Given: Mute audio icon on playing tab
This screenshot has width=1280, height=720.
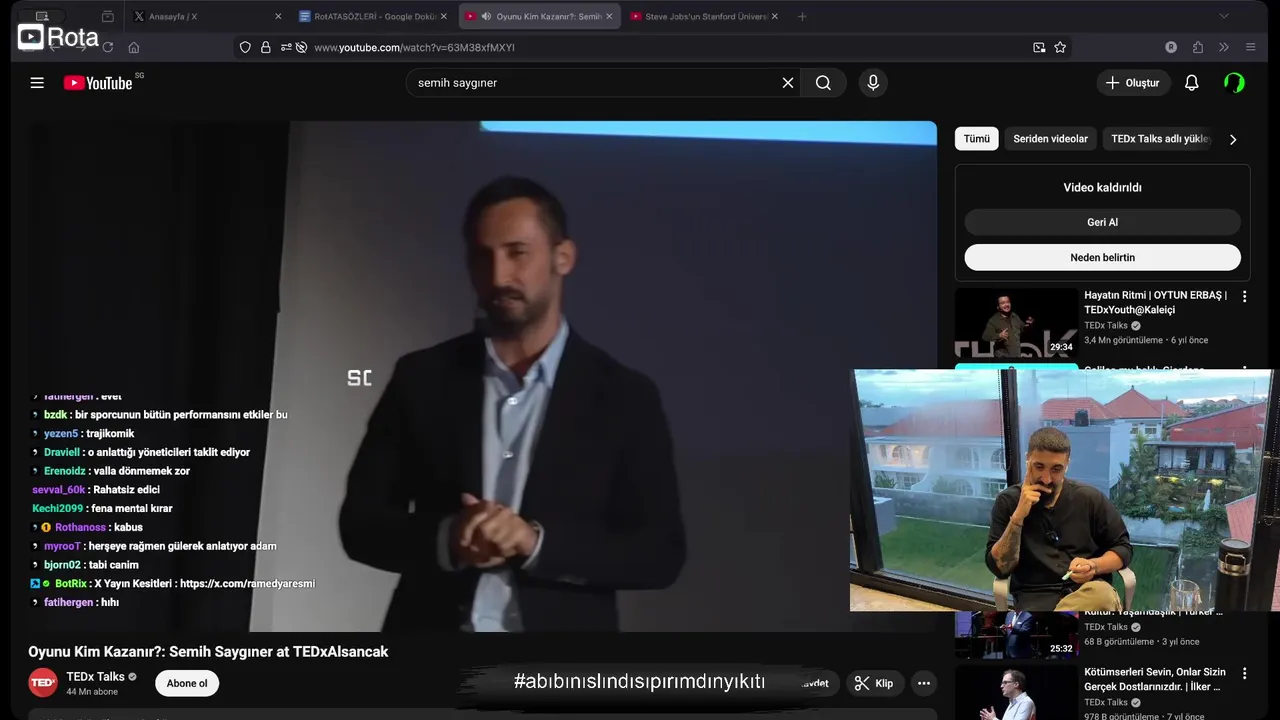Looking at the screenshot, I should click(x=486, y=16).
